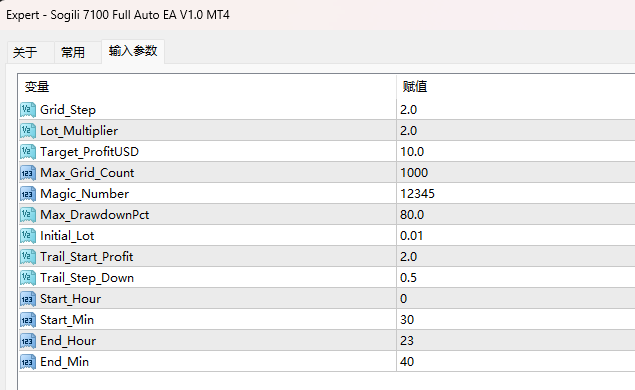Select the Max_DrawdownPct variable icon

click(x=28, y=215)
